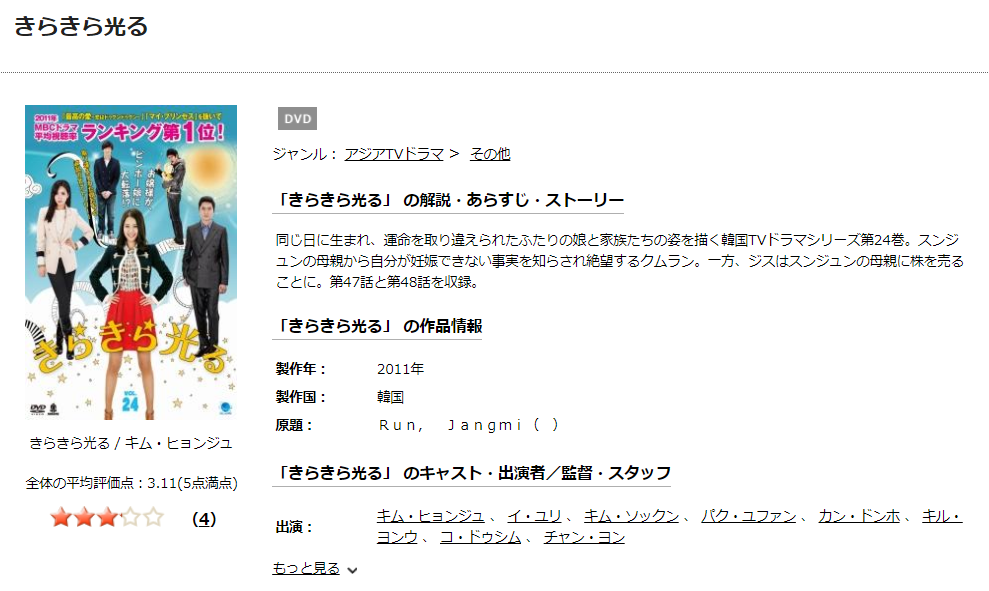The image size is (989, 591).
Task: Open cast member チャン・ヨン link
Action: [584, 537]
